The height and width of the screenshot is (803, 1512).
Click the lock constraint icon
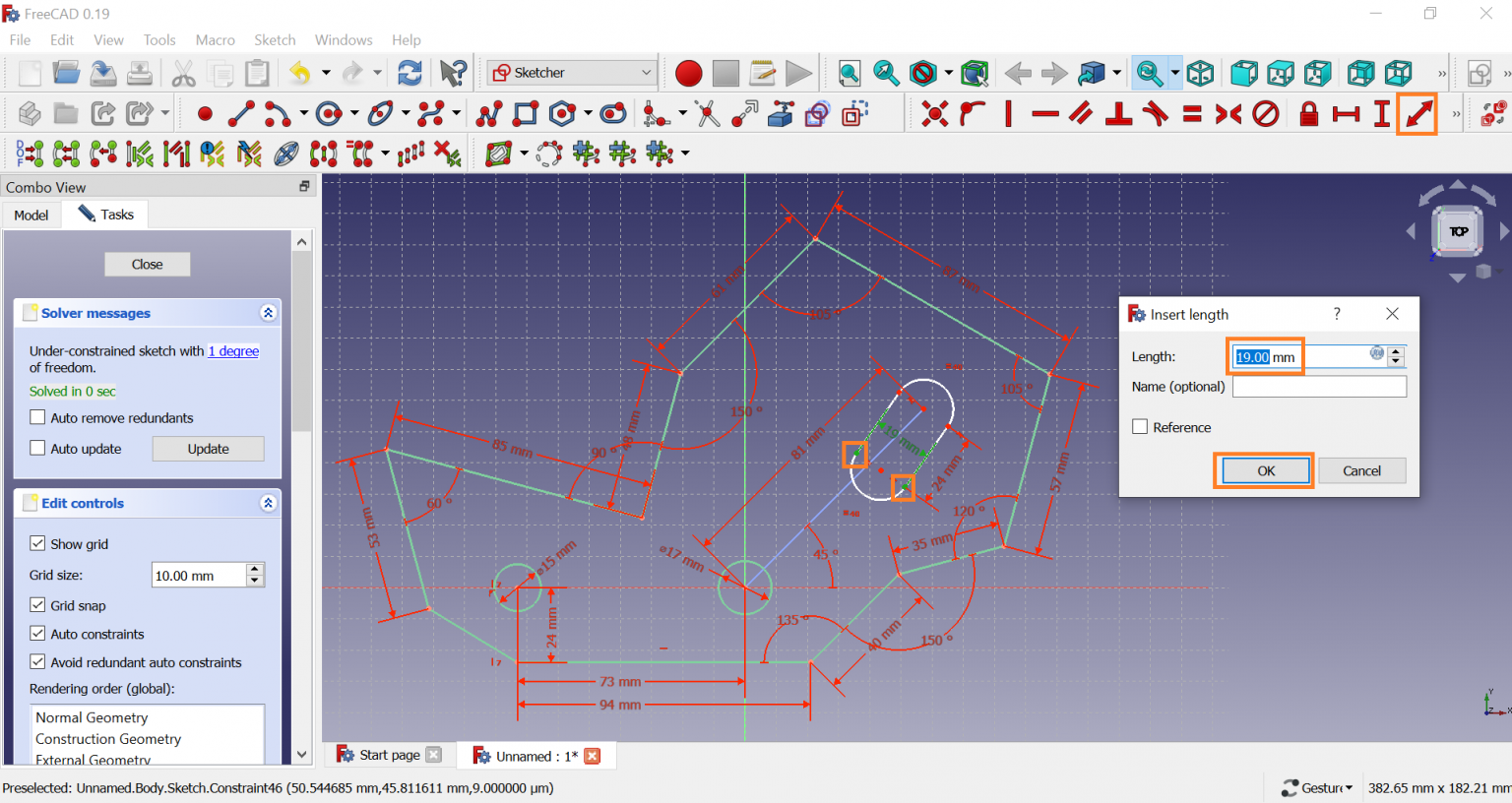1308,114
